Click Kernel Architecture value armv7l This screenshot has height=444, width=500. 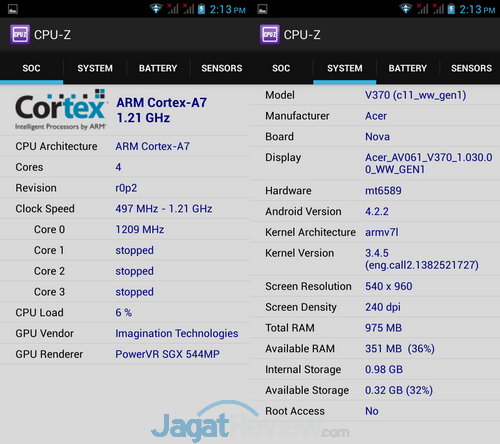382,232
